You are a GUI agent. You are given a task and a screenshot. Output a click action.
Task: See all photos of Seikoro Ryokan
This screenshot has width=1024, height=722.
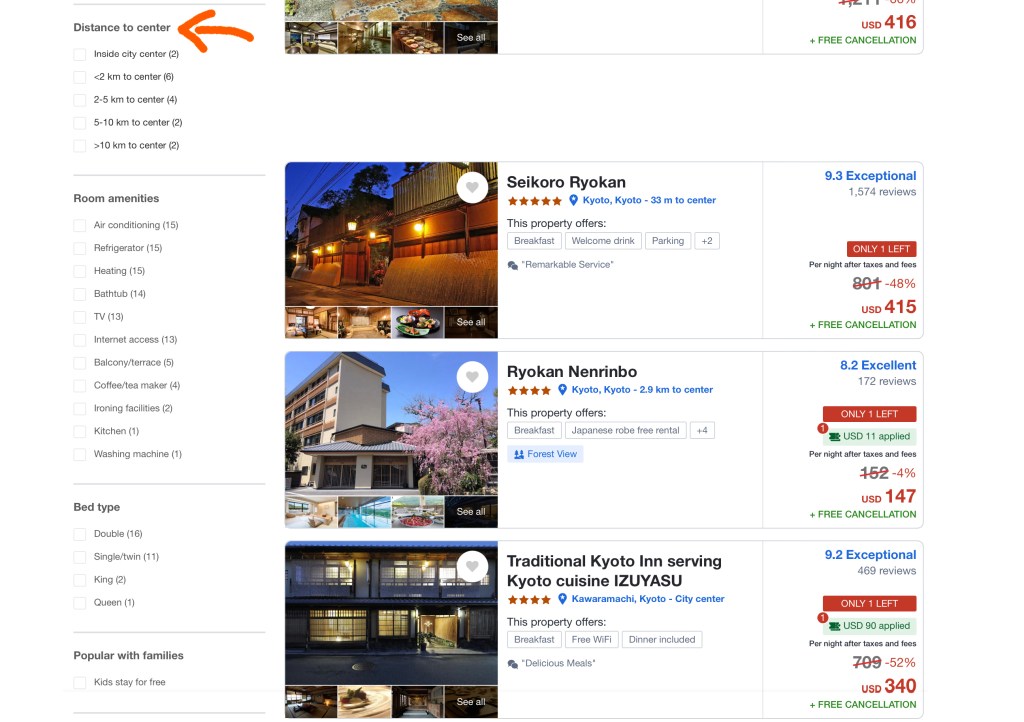click(x=471, y=322)
